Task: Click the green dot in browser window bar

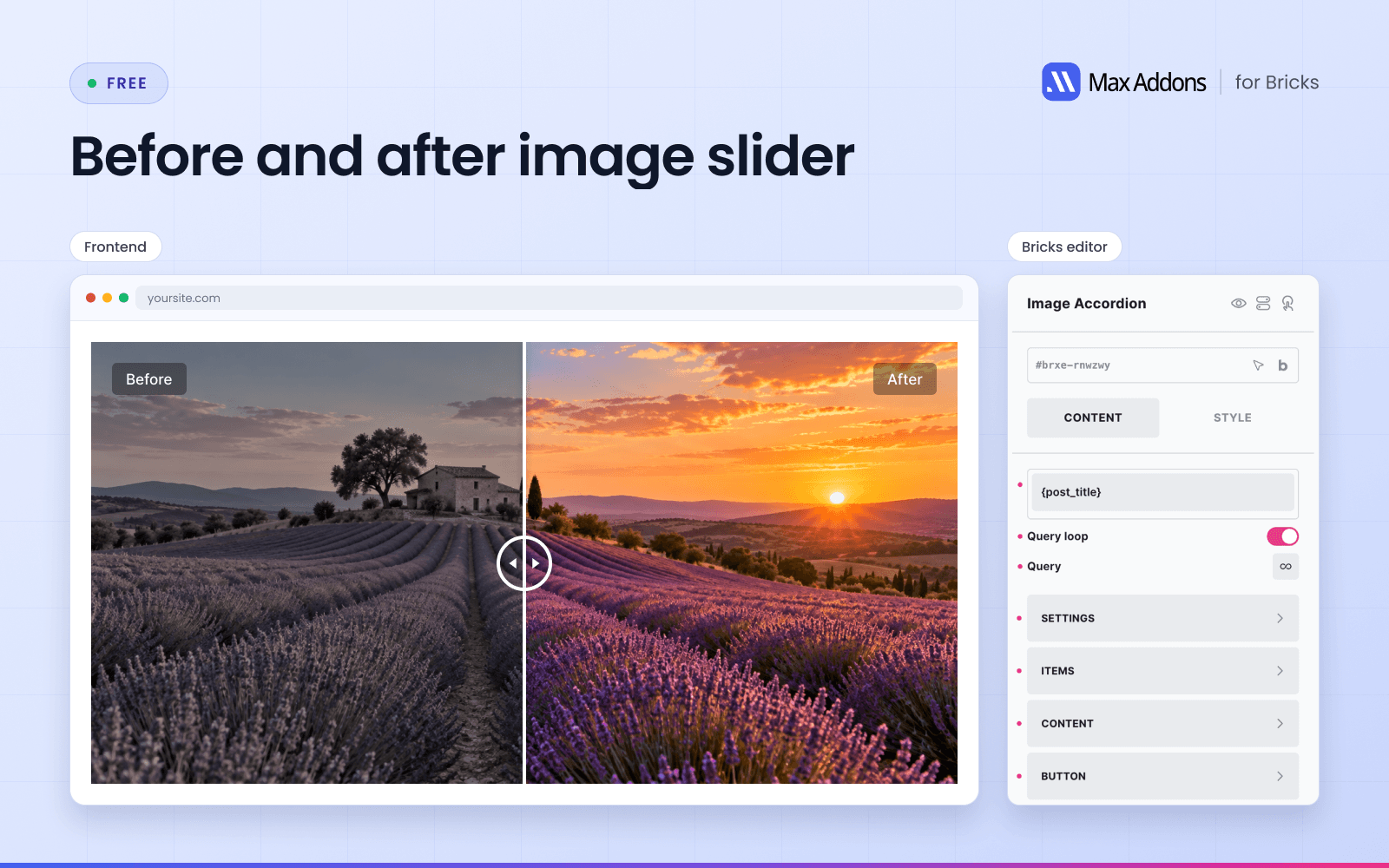Action: coord(123,298)
